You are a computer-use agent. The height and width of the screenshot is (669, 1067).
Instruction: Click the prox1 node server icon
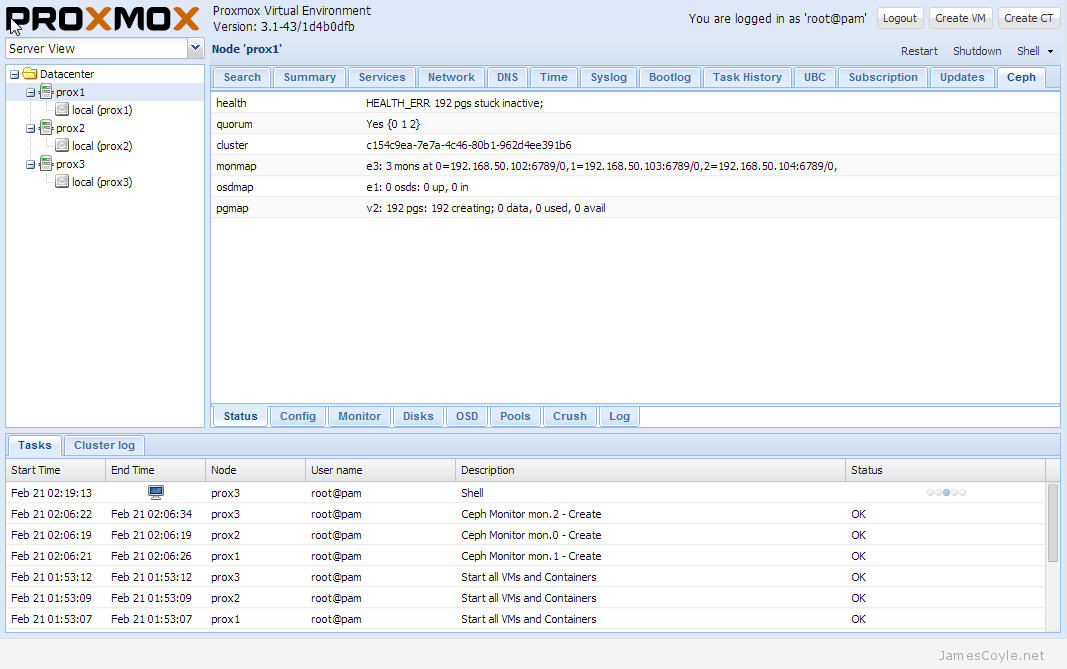[46, 91]
